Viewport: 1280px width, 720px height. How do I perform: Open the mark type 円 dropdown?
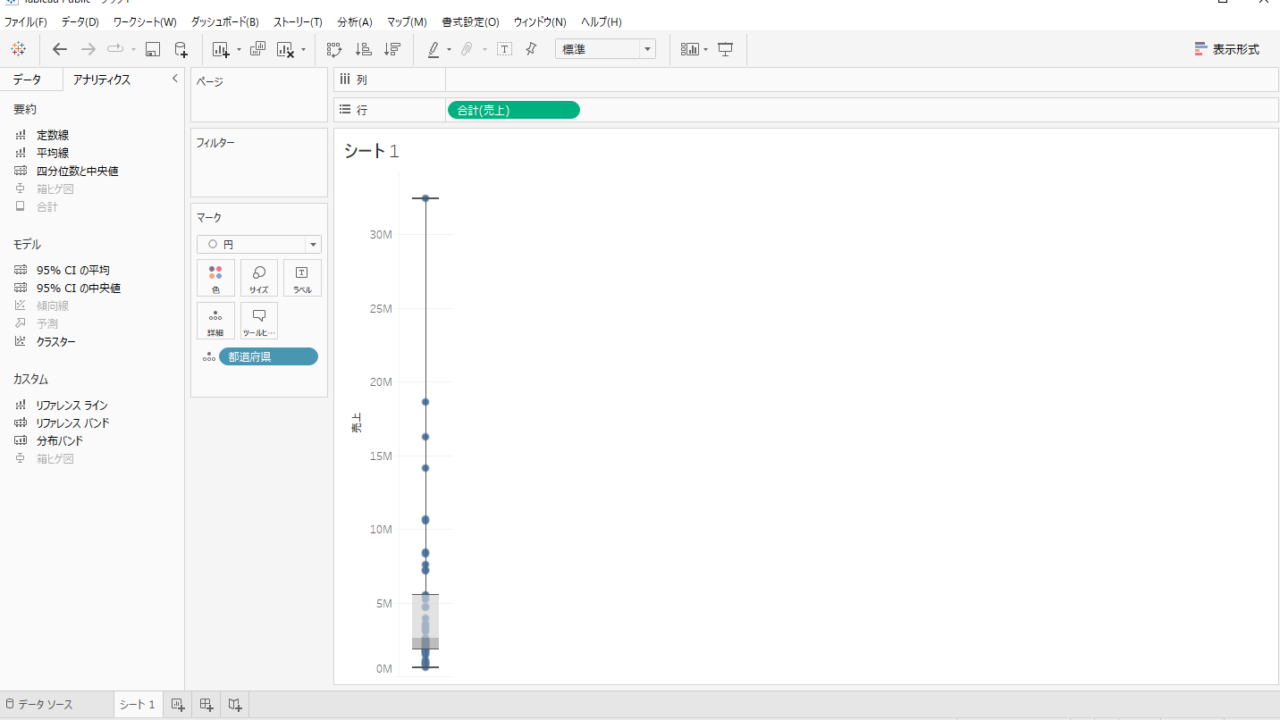click(259, 244)
